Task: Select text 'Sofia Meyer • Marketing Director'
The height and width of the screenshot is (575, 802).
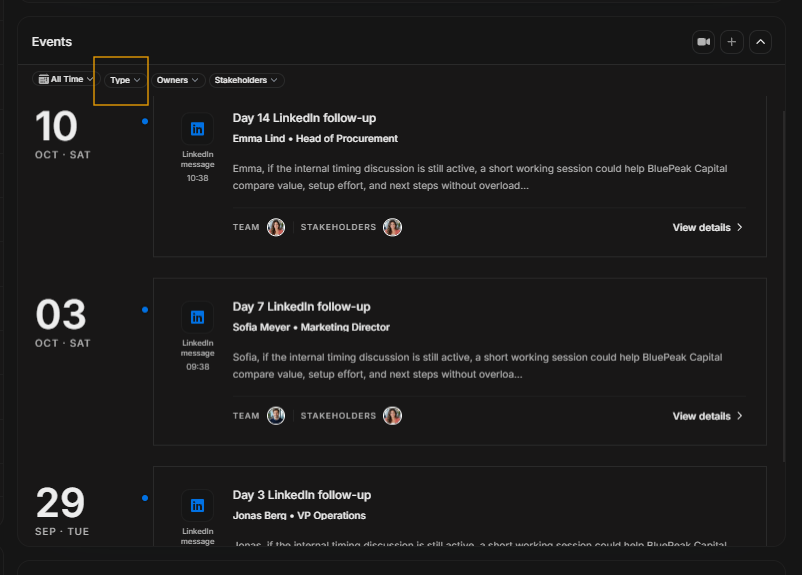Action: [311, 327]
